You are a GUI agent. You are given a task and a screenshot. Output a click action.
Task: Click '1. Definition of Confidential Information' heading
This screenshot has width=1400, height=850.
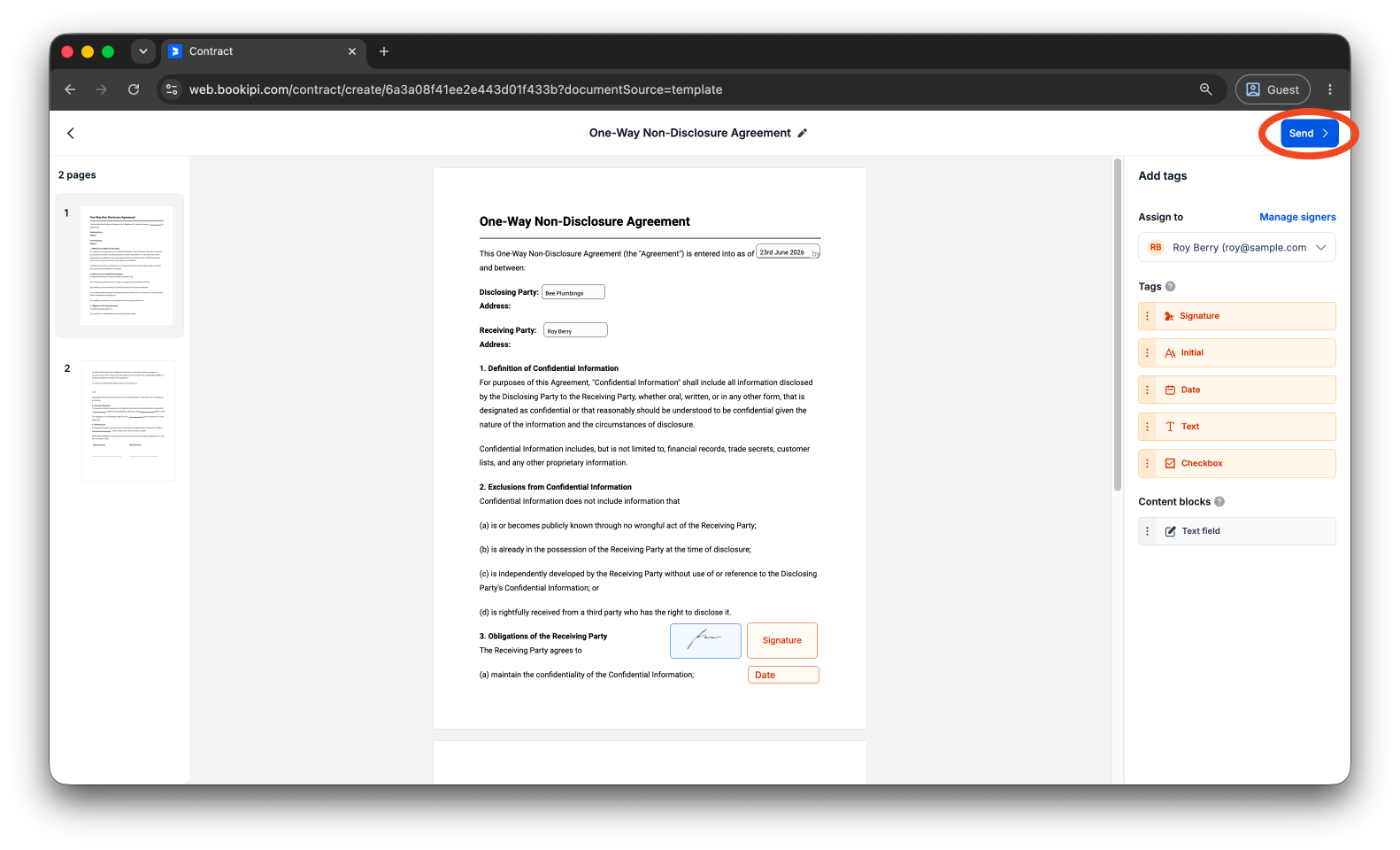coord(549,368)
